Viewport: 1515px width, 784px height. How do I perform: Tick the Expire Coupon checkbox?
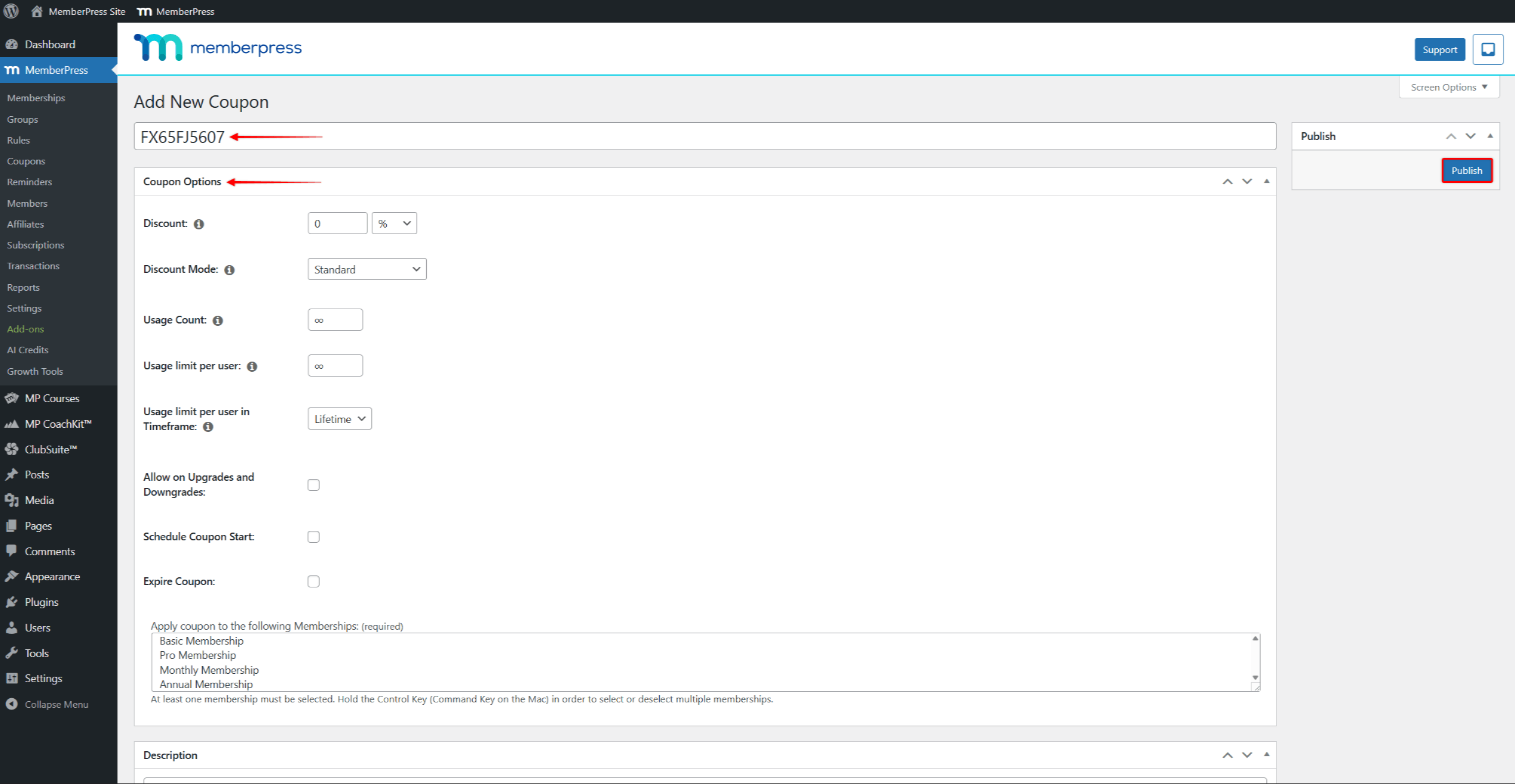point(313,581)
